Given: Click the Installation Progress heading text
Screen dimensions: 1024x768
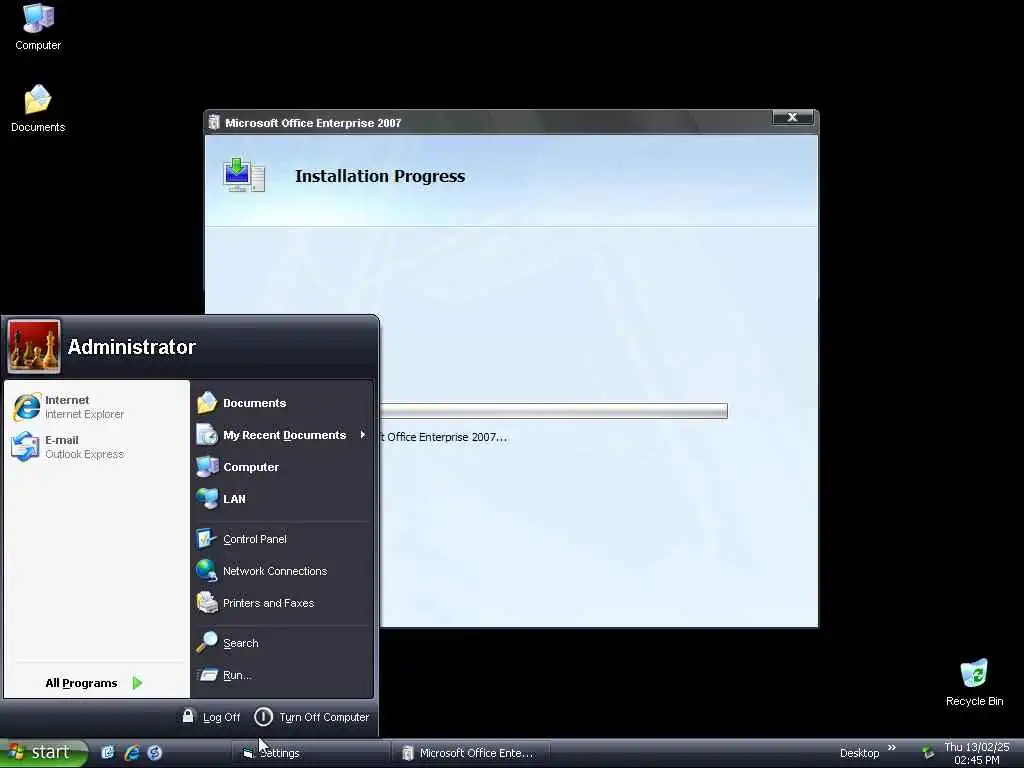Looking at the screenshot, I should click(380, 176).
